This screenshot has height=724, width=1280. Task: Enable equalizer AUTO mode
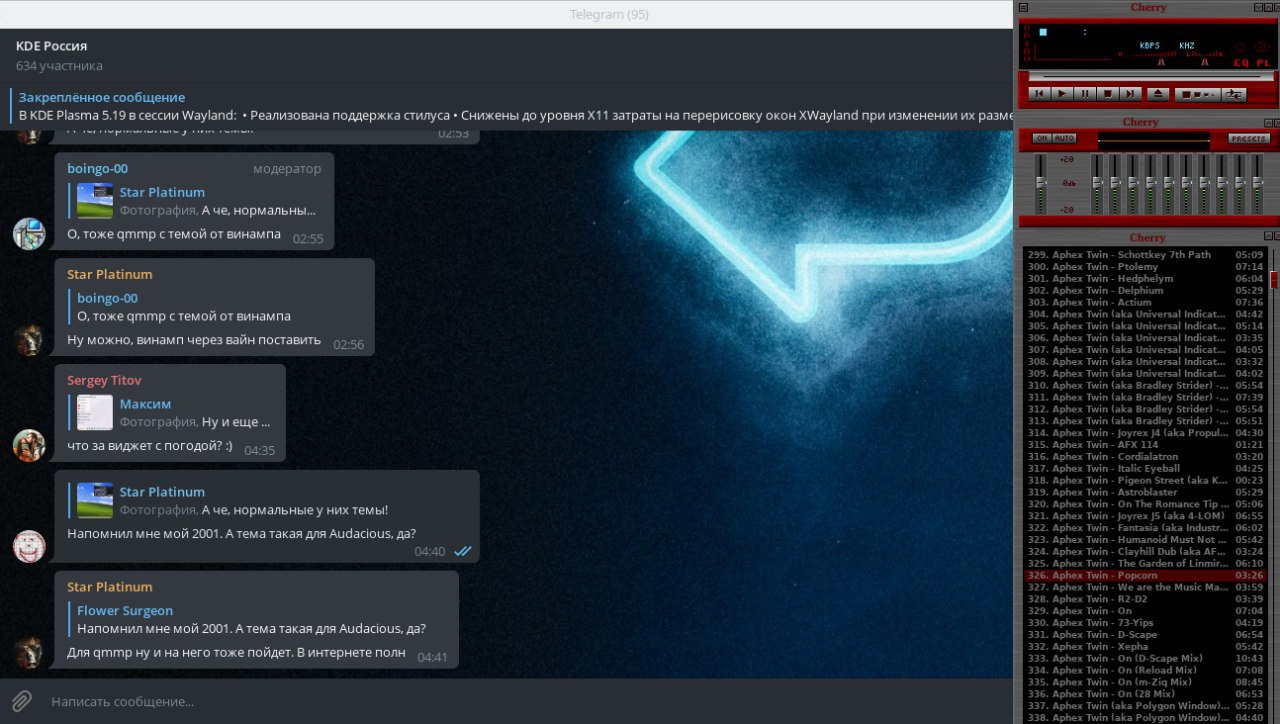[1064, 138]
